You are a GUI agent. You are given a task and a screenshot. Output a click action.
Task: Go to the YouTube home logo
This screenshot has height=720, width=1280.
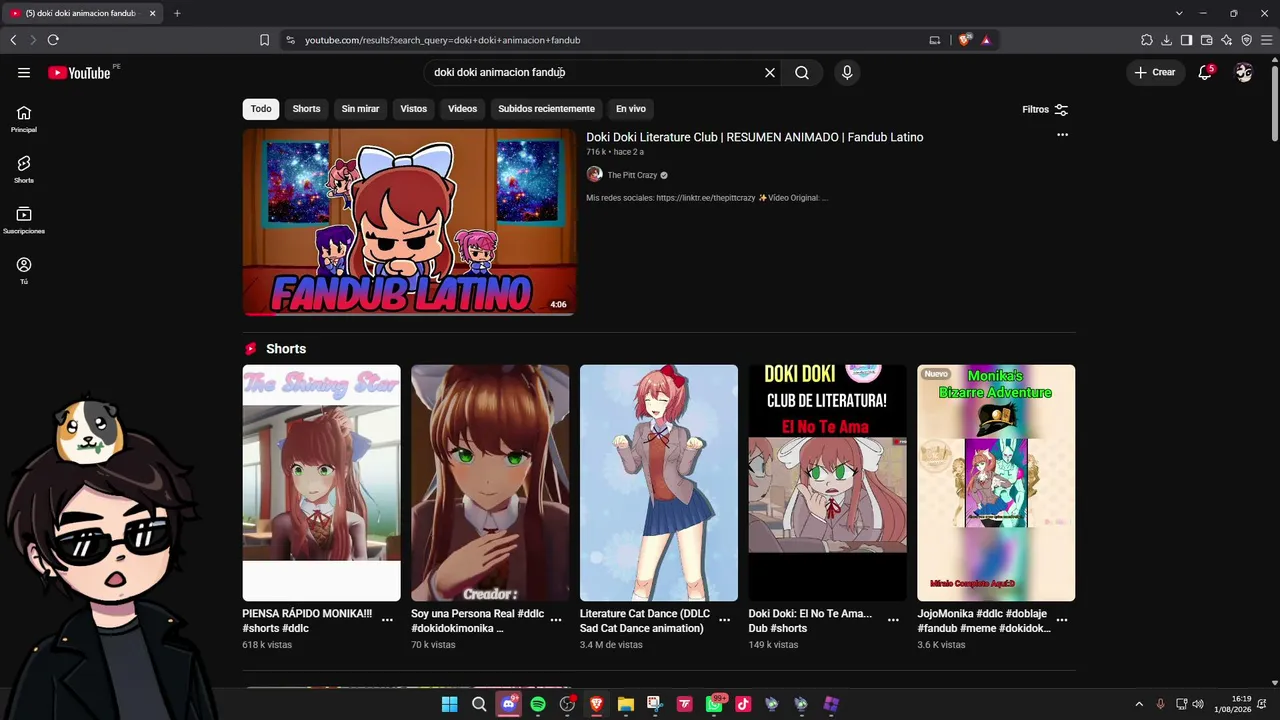point(79,72)
